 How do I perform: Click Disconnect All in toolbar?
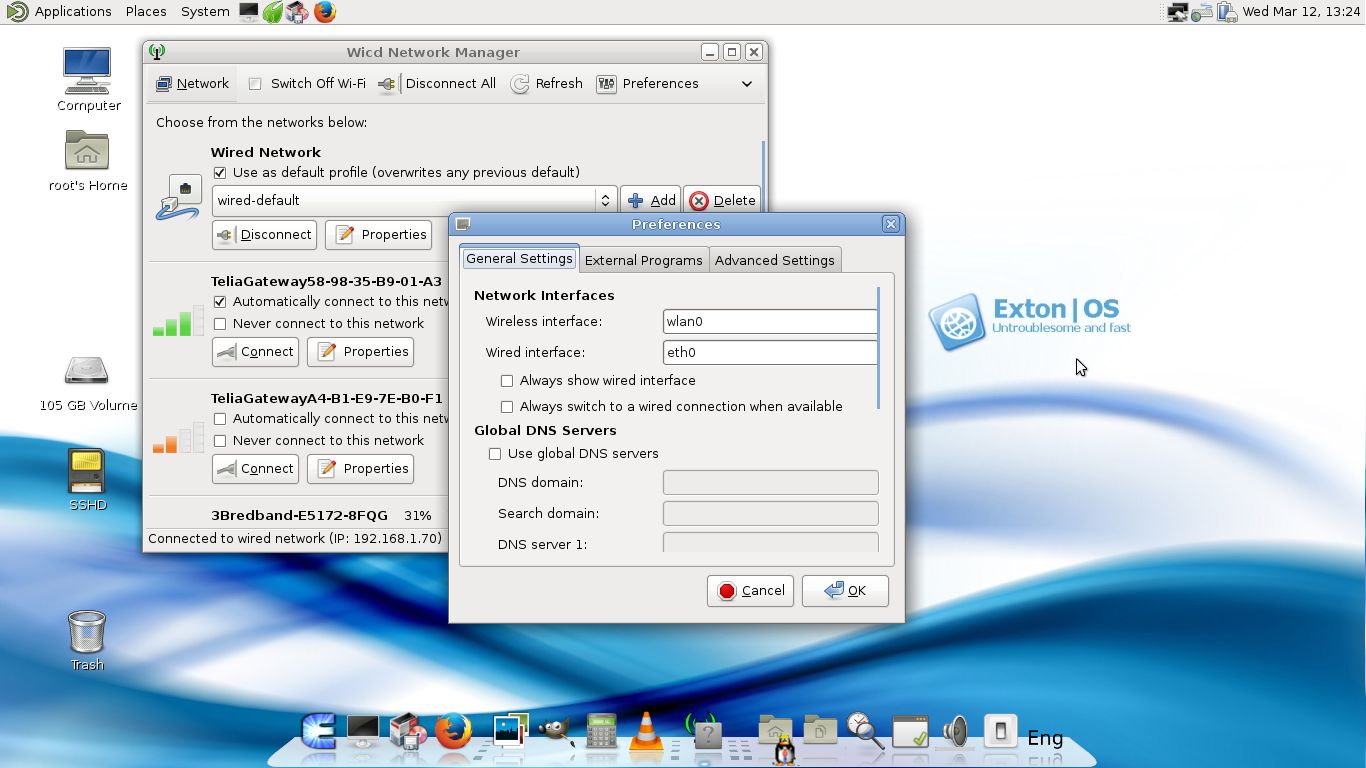pyautogui.click(x=438, y=84)
